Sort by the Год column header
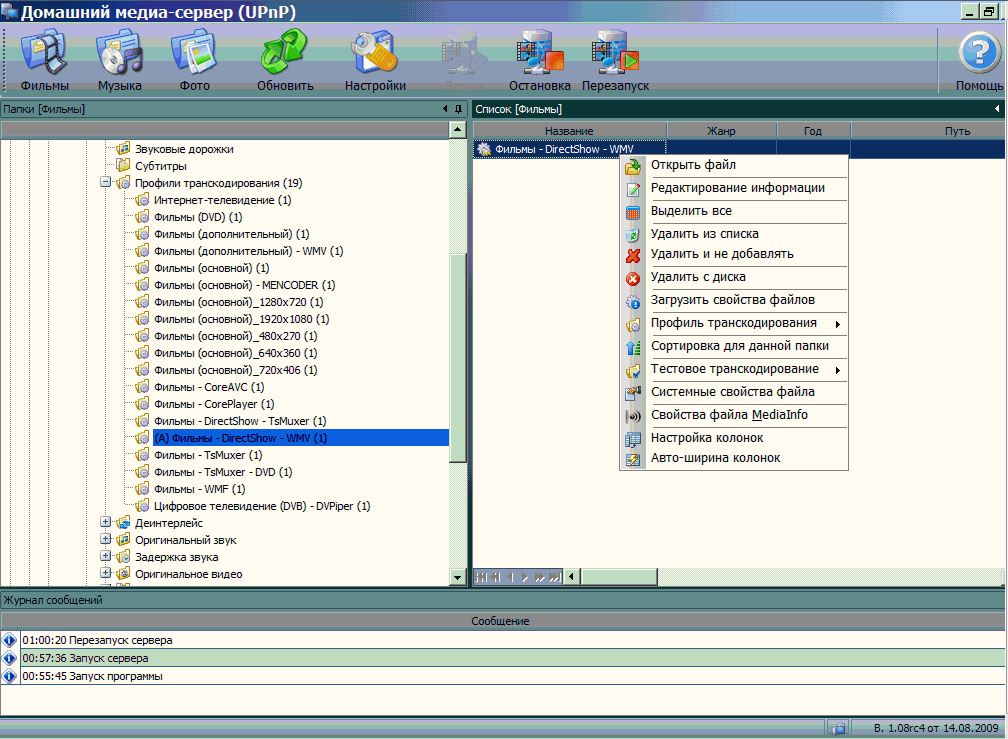The width and height of the screenshot is (1008, 739). 813,131
